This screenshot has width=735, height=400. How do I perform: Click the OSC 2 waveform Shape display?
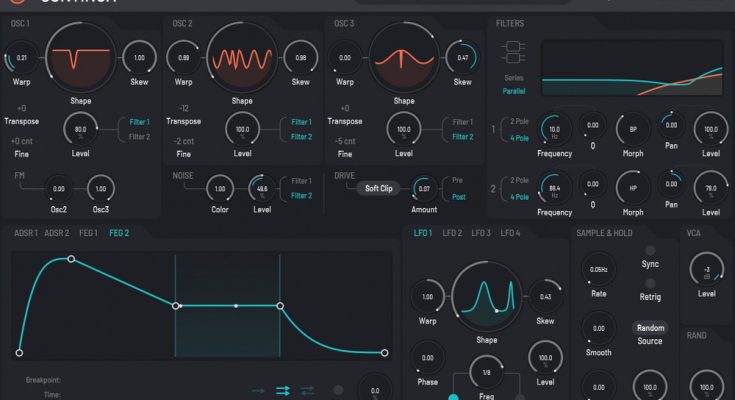point(240,57)
